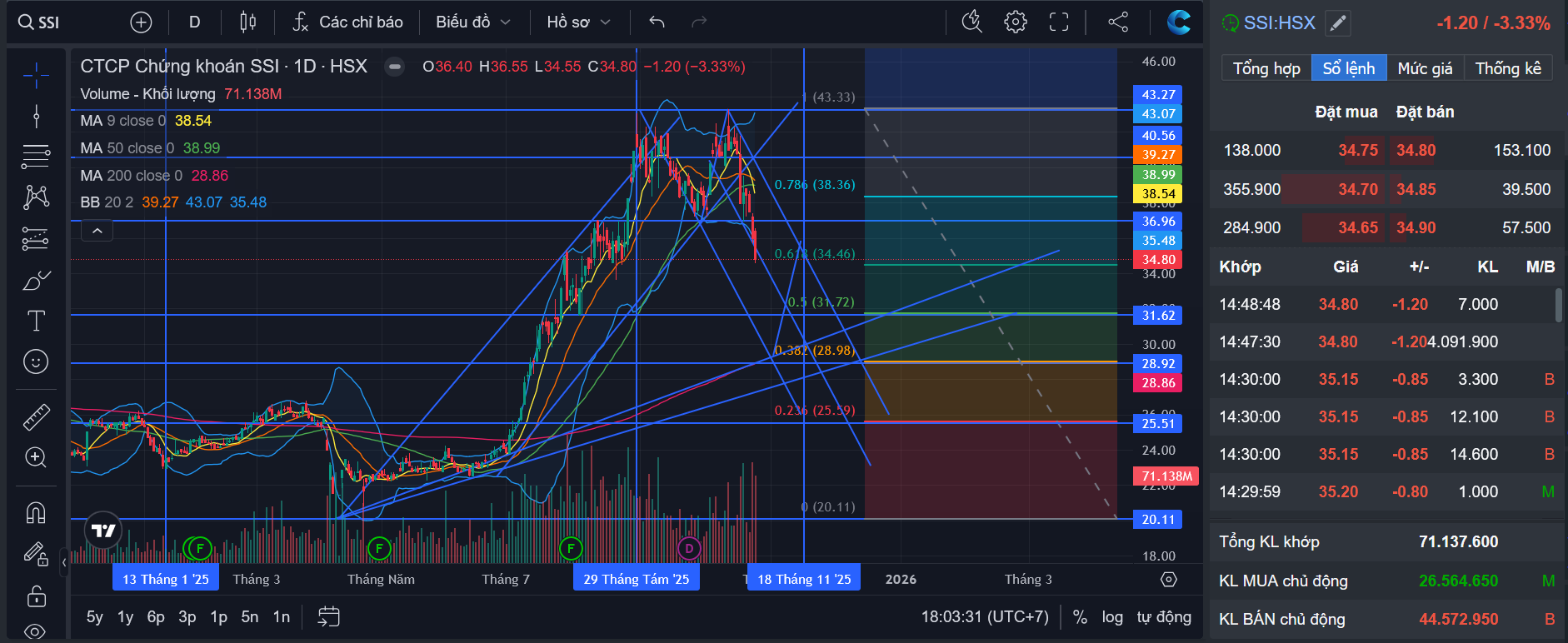Open the forecasting and measurement tools

click(x=36, y=239)
